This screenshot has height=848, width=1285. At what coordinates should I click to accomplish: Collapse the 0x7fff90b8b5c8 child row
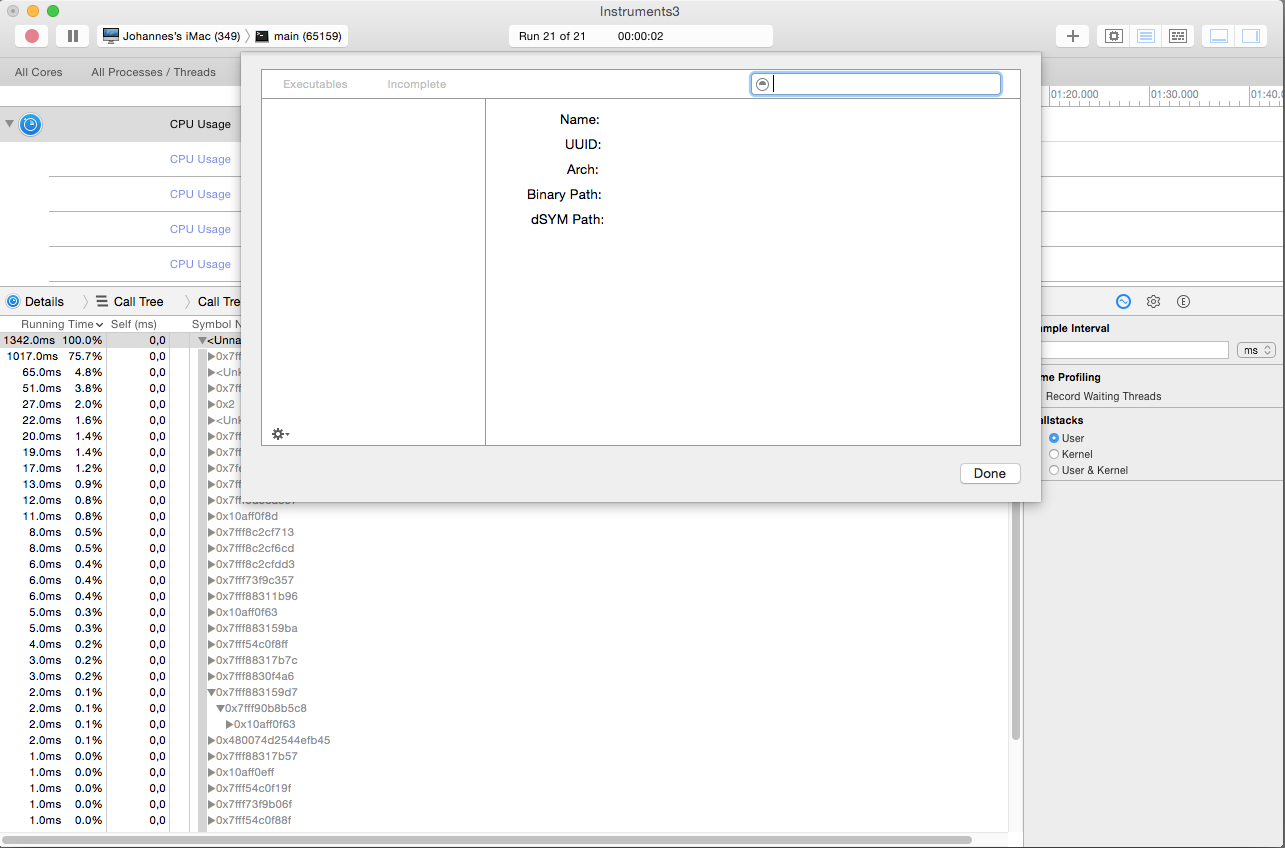[220, 708]
